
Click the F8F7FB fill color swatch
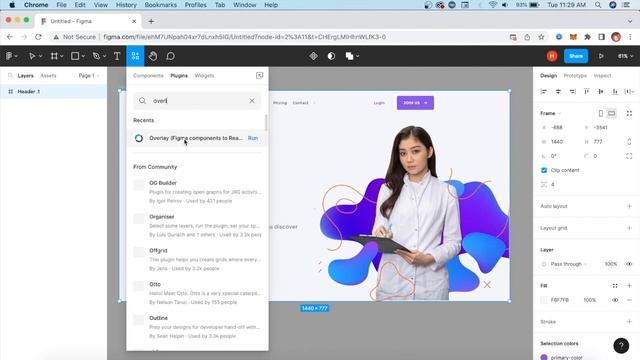pos(544,300)
